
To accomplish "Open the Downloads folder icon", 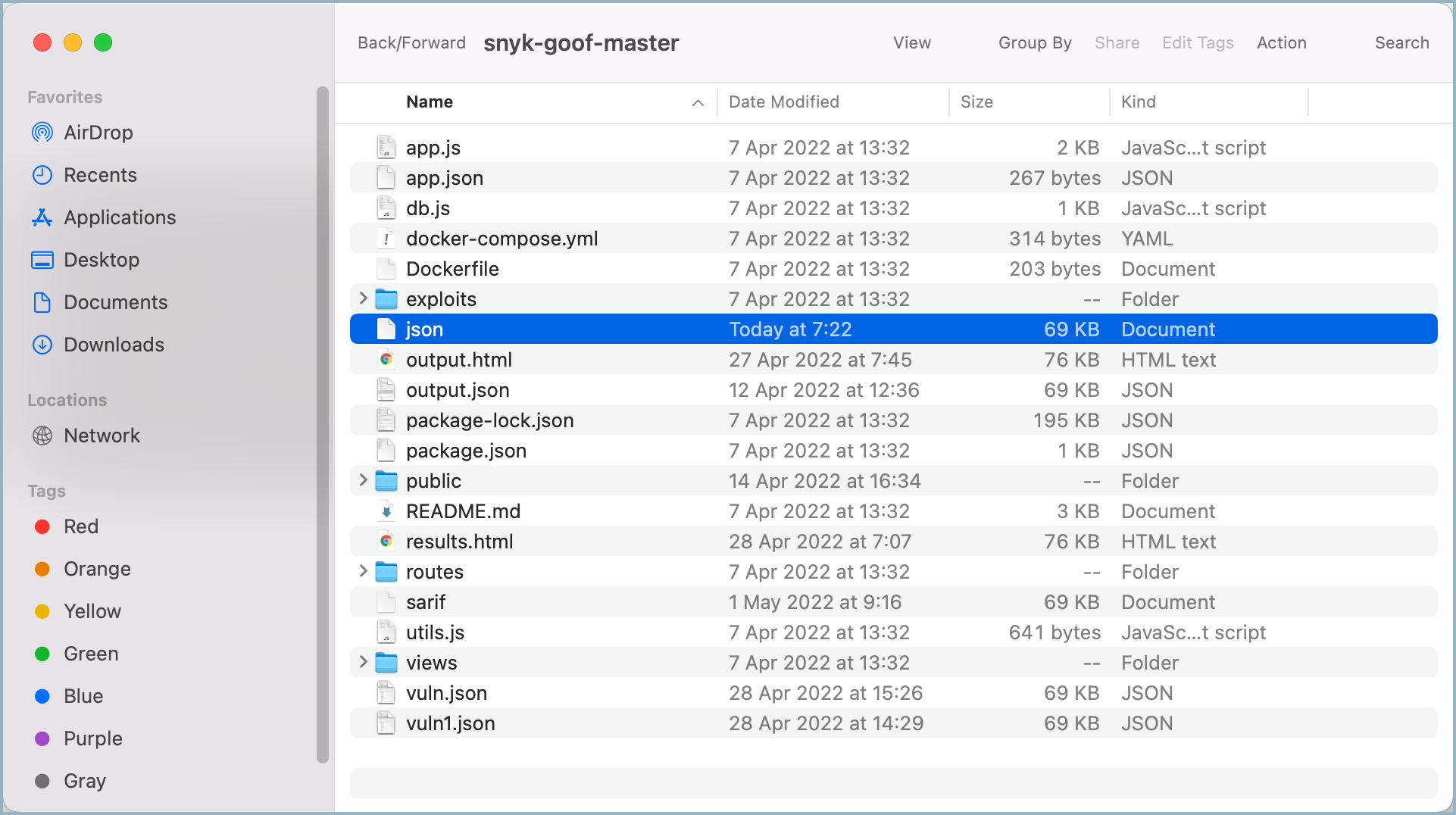I will coord(43,345).
